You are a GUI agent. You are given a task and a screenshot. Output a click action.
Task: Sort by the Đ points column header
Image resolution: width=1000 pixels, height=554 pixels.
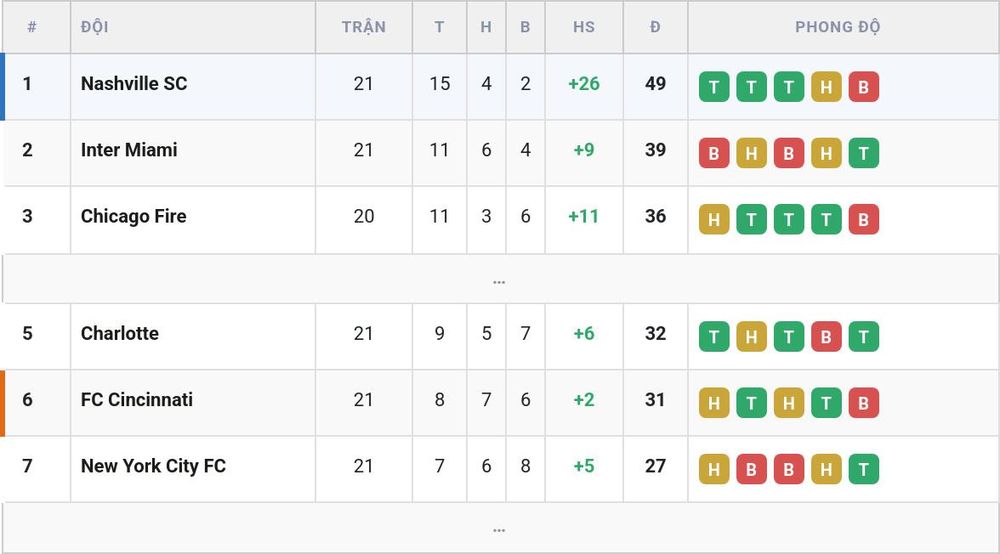(655, 27)
